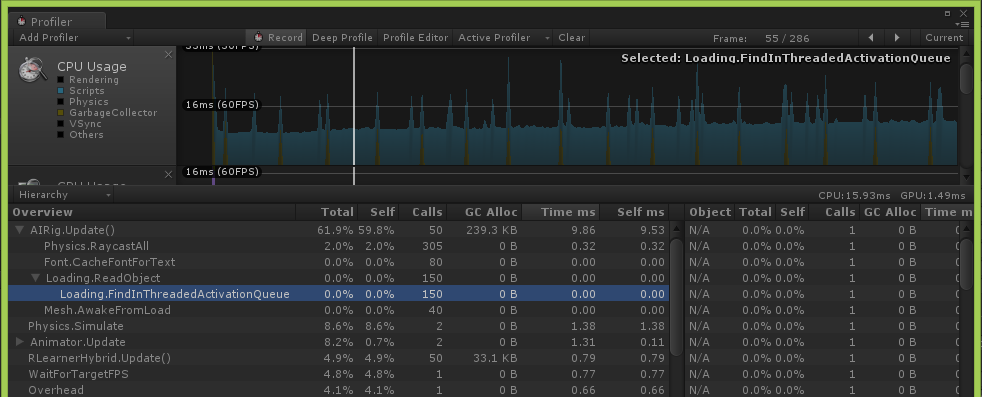Screen dimensions: 982x397
Task: Open the Hierarchy view dropdown
Action: pos(64,195)
